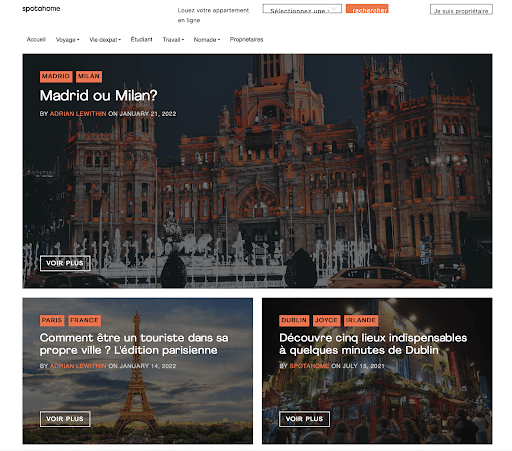Screen dimensions: 512x451
Task: Click author Adrian Lewithin on Paris article
Action: click(78, 366)
